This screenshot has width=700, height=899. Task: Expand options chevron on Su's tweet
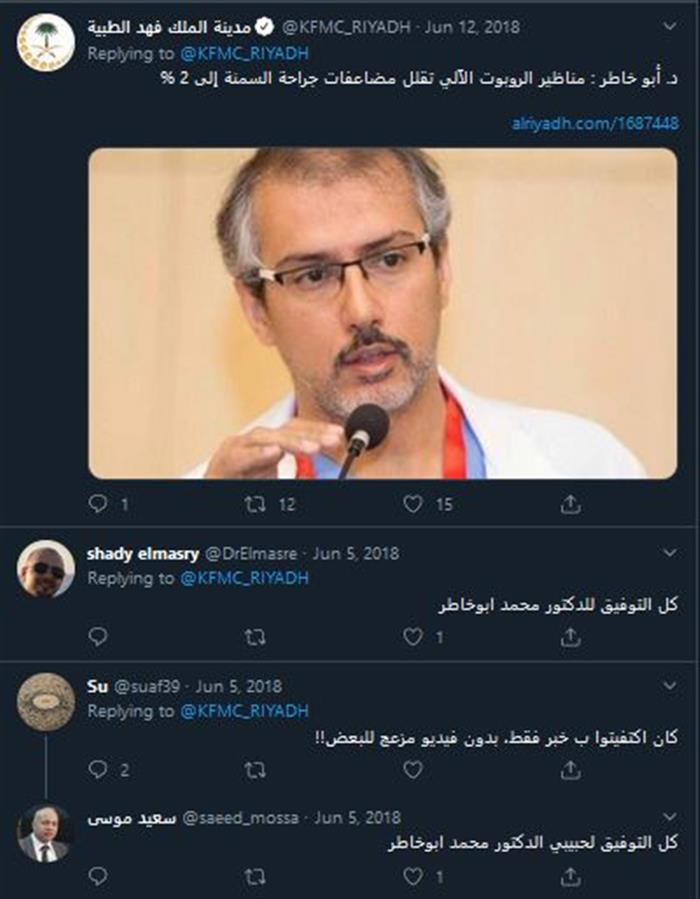tap(670, 685)
